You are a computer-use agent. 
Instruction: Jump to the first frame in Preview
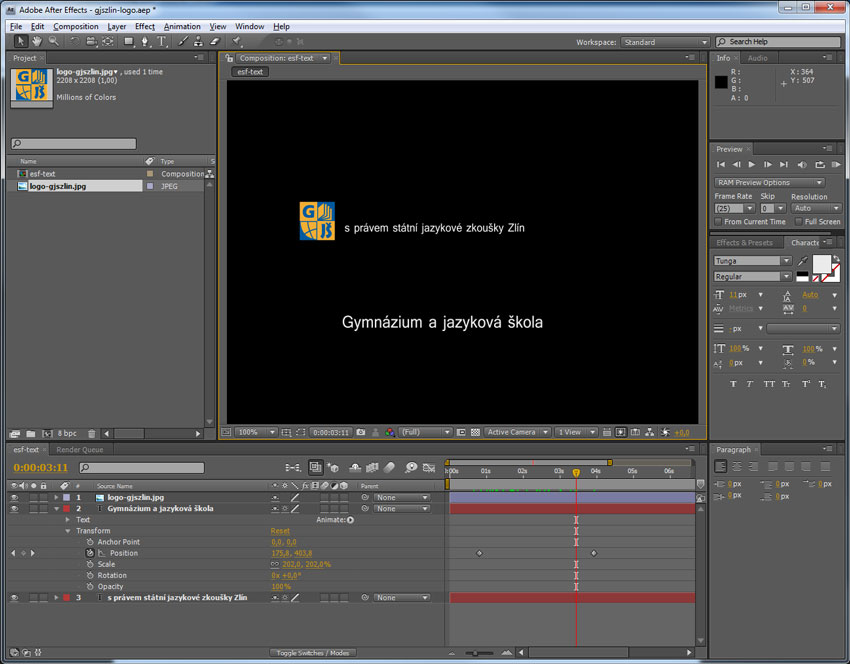click(720, 165)
